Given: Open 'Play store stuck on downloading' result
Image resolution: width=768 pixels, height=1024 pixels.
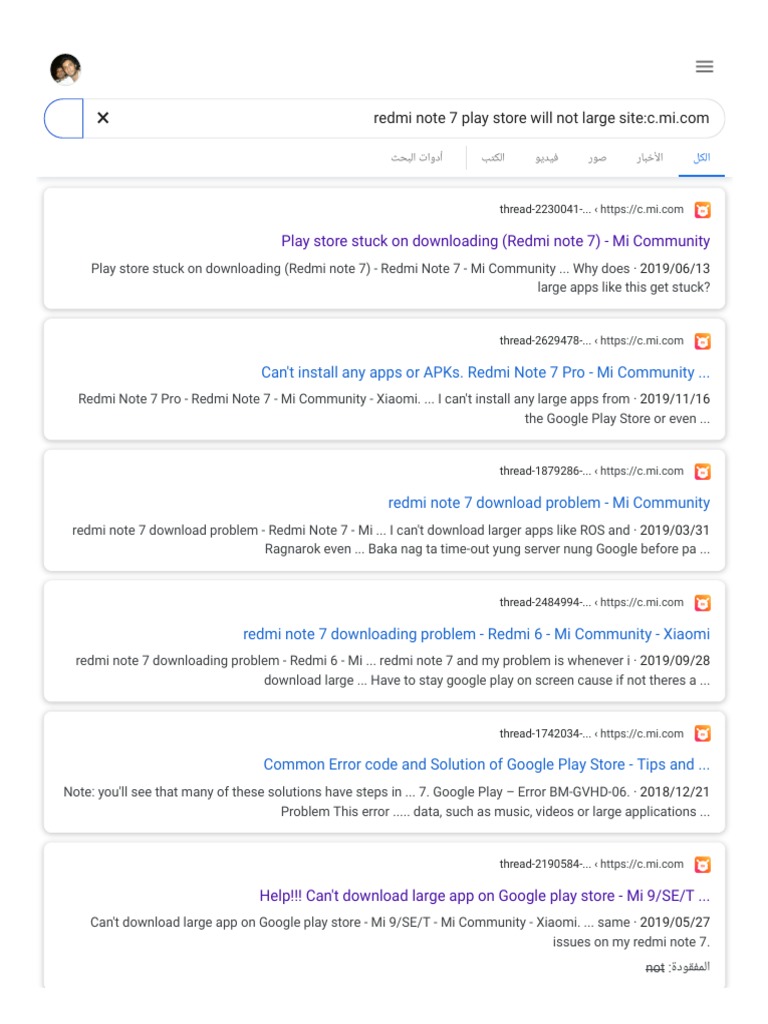Looking at the screenshot, I should (495, 241).
